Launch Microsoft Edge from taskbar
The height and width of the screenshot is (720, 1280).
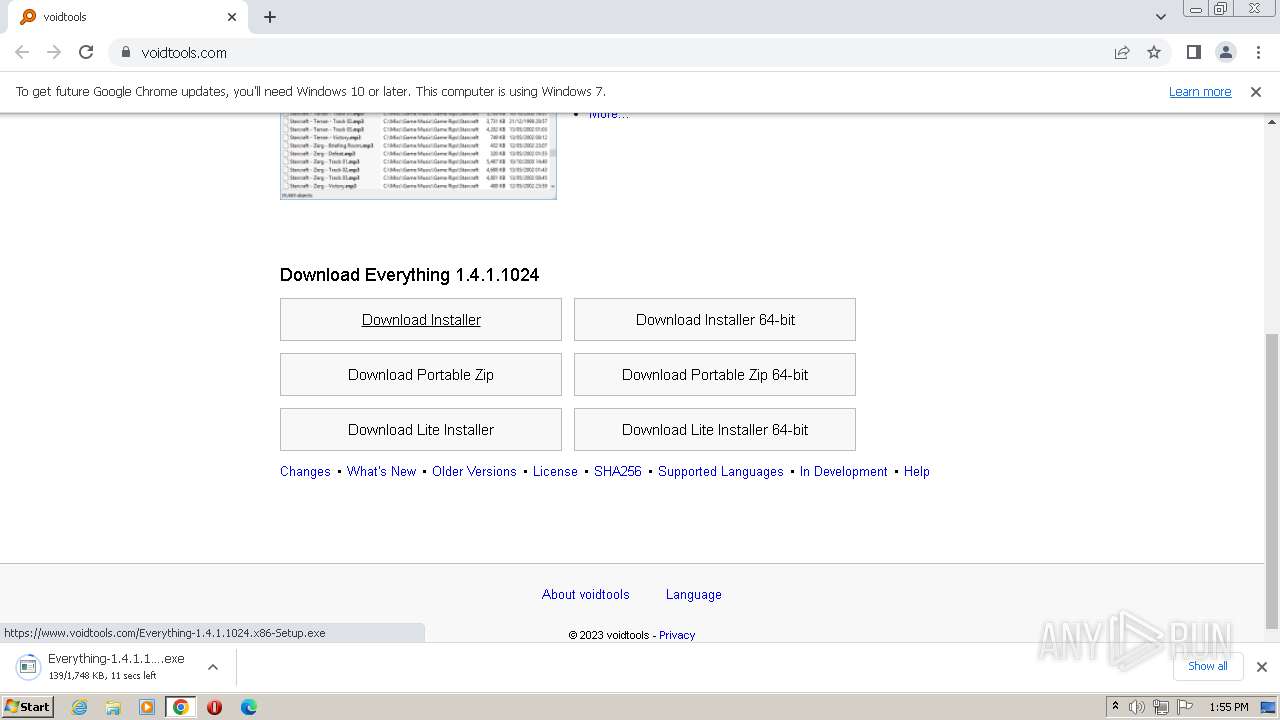249,707
